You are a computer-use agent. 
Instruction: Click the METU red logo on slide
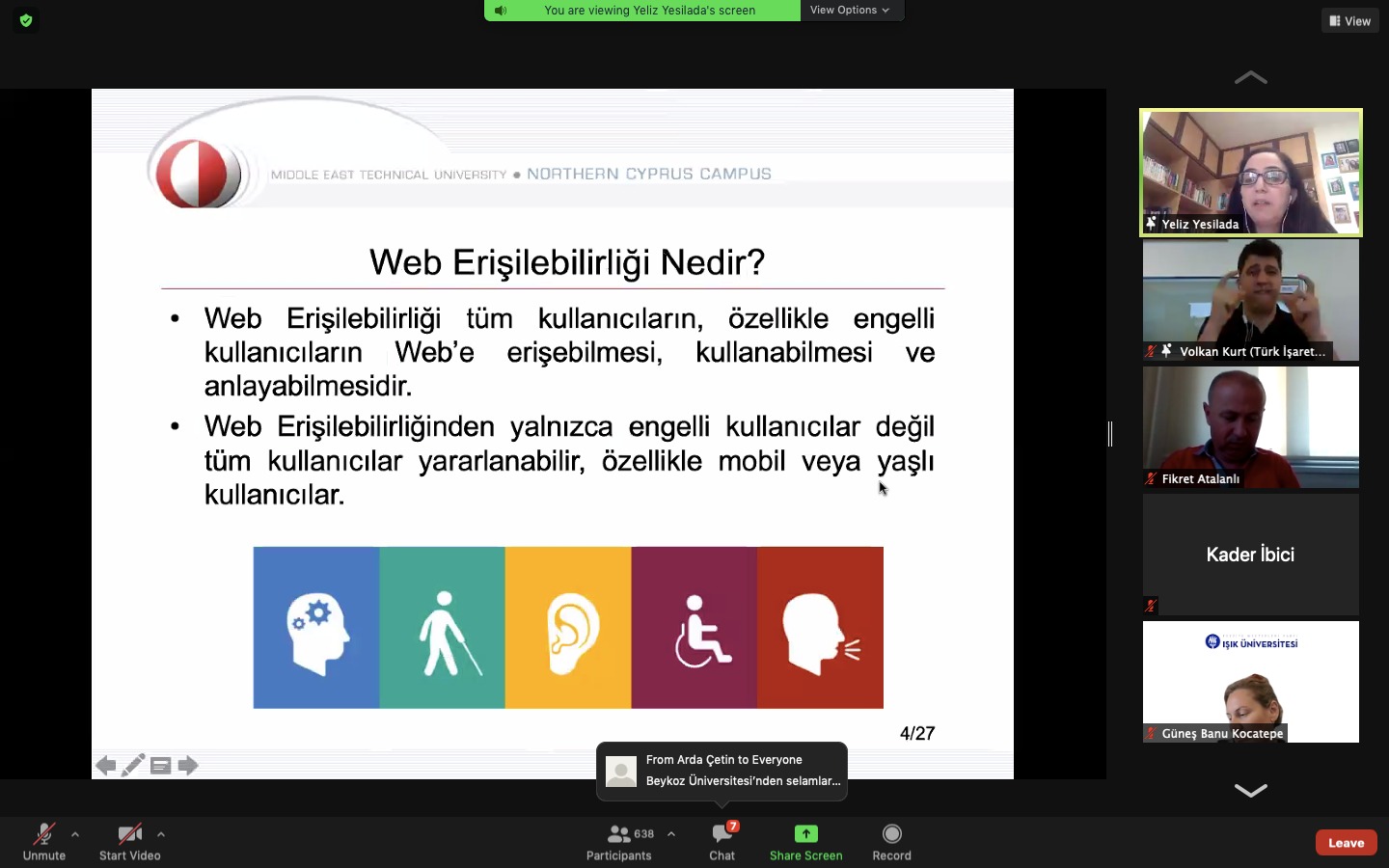coord(199,174)
